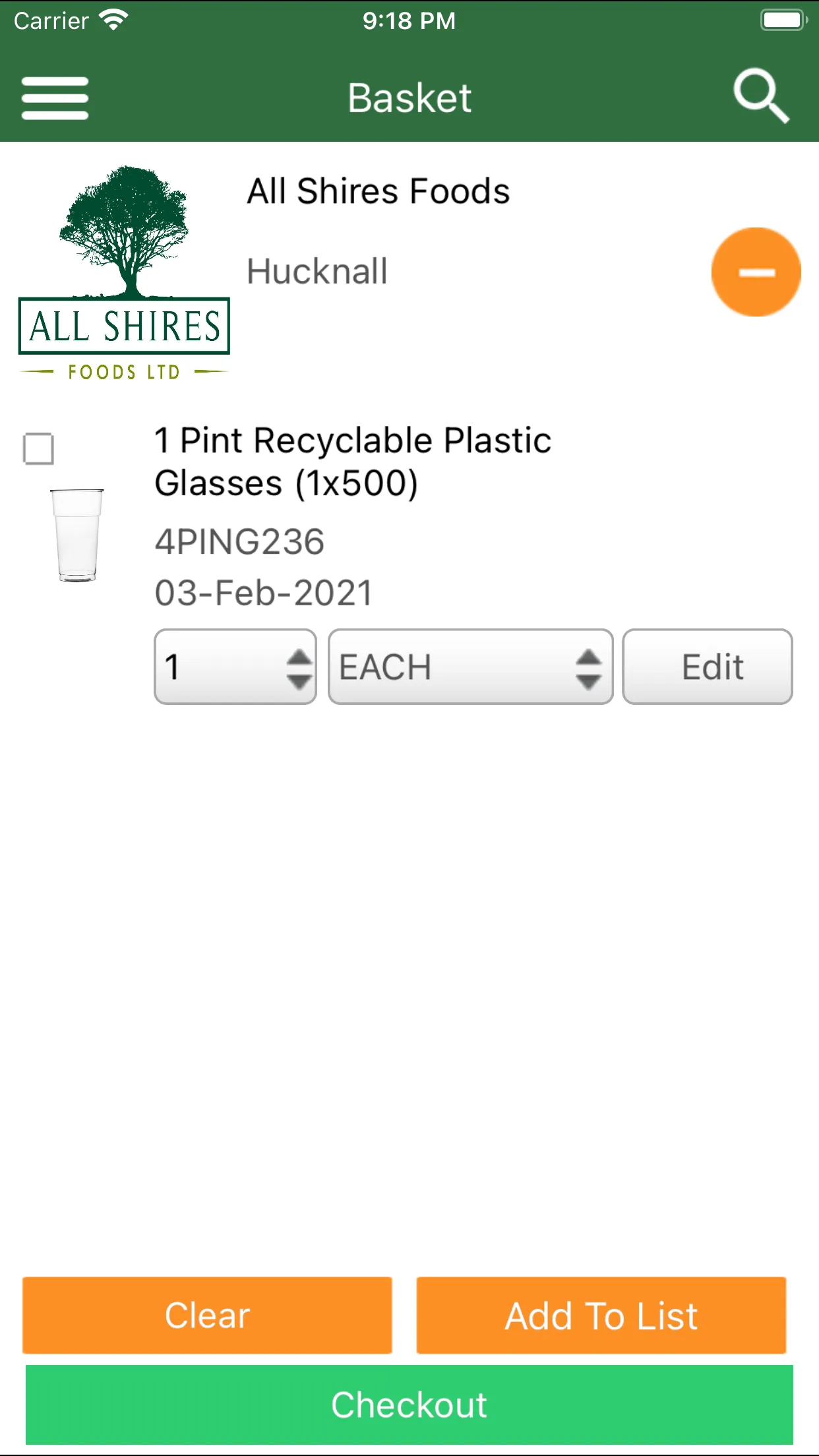Viewport: 819px width, 1456px height.
Task: Open the hamburger menu
Action: tap(55, 98)
